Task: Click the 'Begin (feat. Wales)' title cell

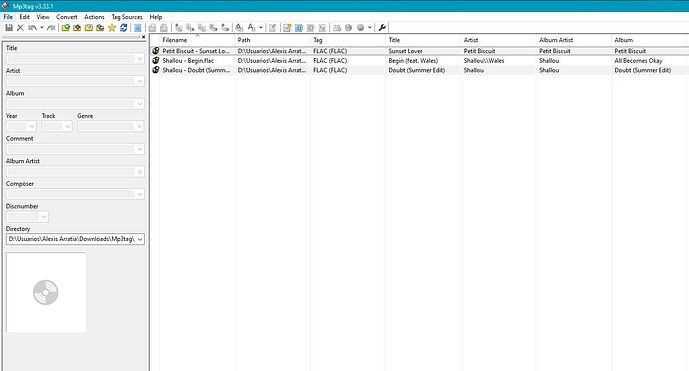Action: click(413, 61)
